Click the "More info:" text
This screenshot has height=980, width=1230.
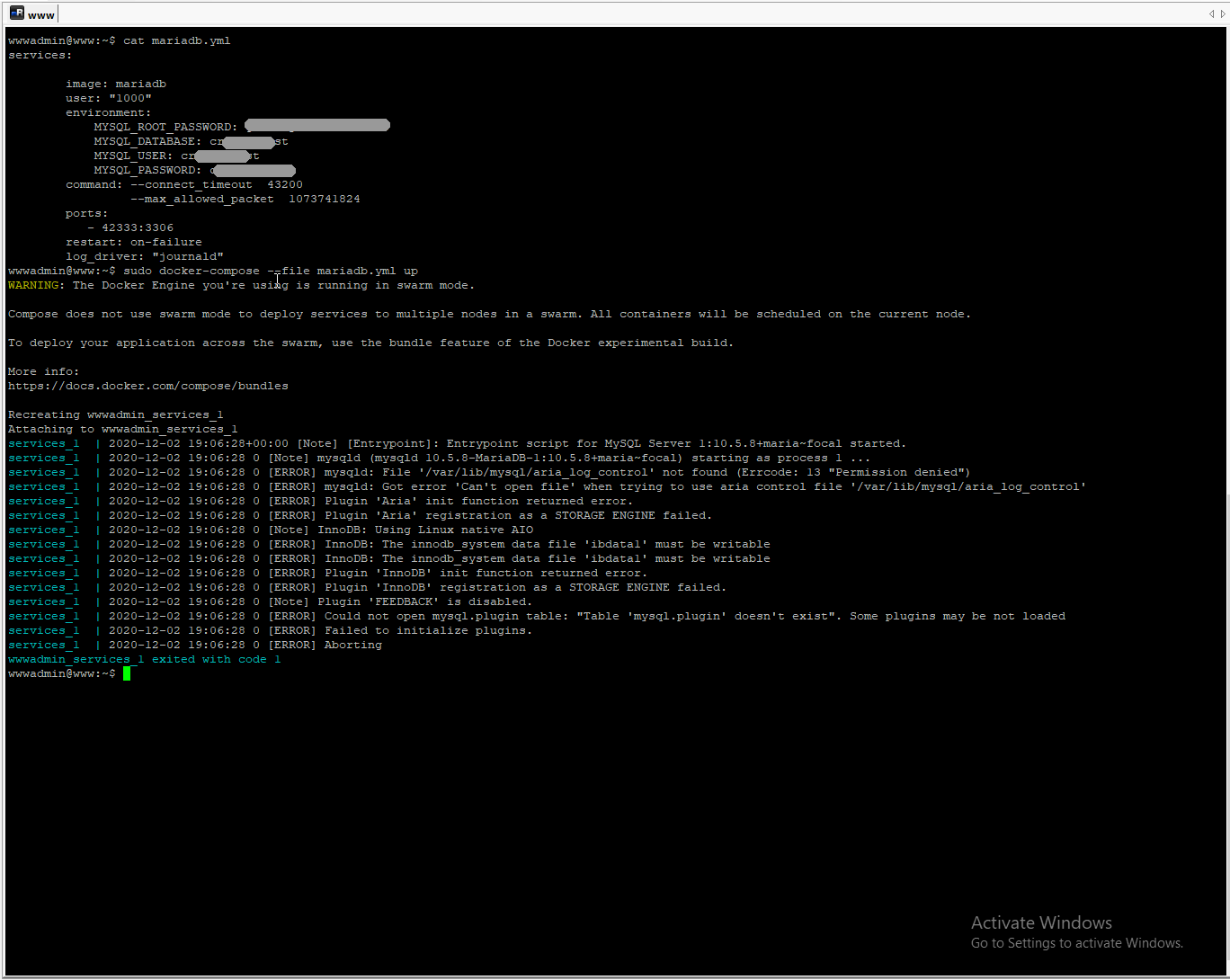[44, 371]
